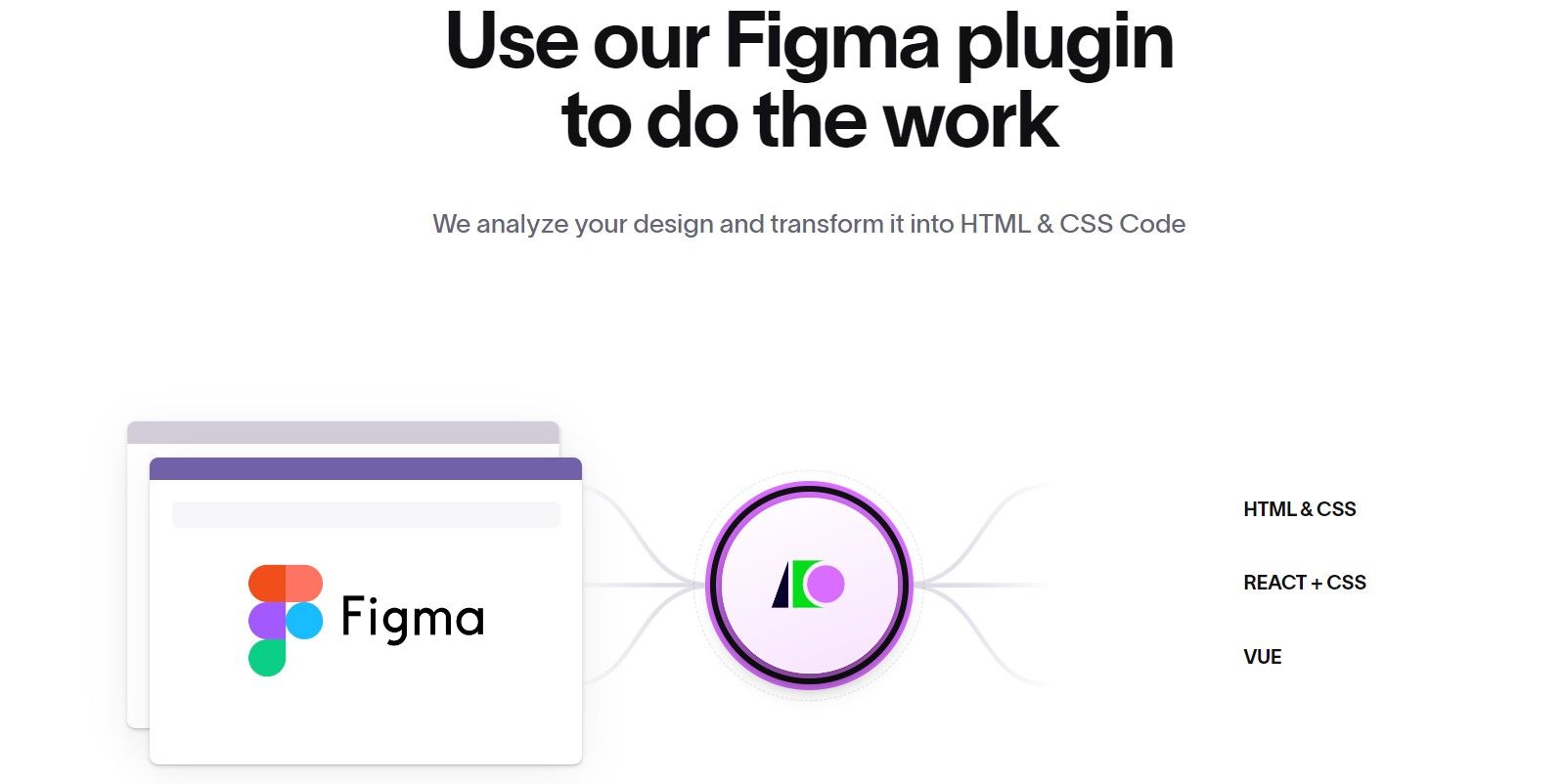Click the Figma wordmark text
The height and width of the screenshot is (784, 1563).
pos(413,618)
